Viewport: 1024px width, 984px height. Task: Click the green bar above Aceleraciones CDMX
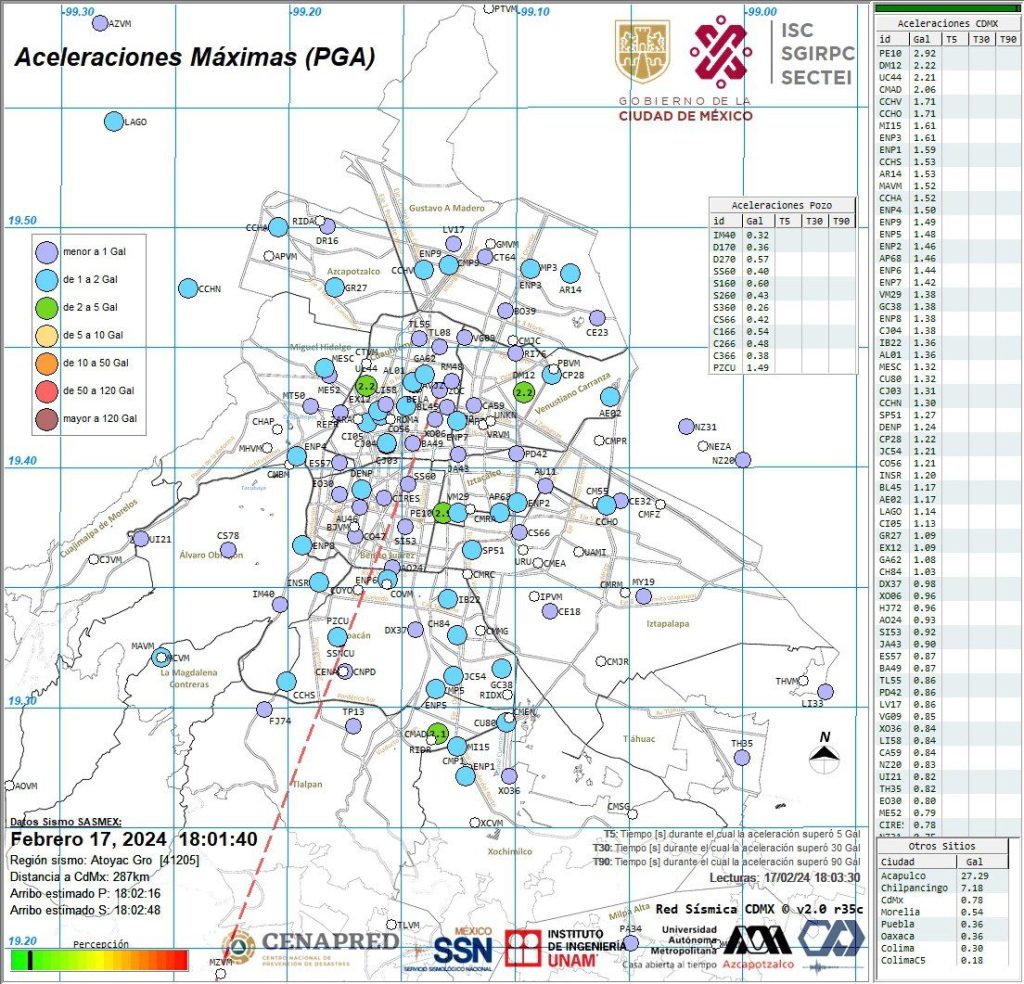tap(946, 8)
